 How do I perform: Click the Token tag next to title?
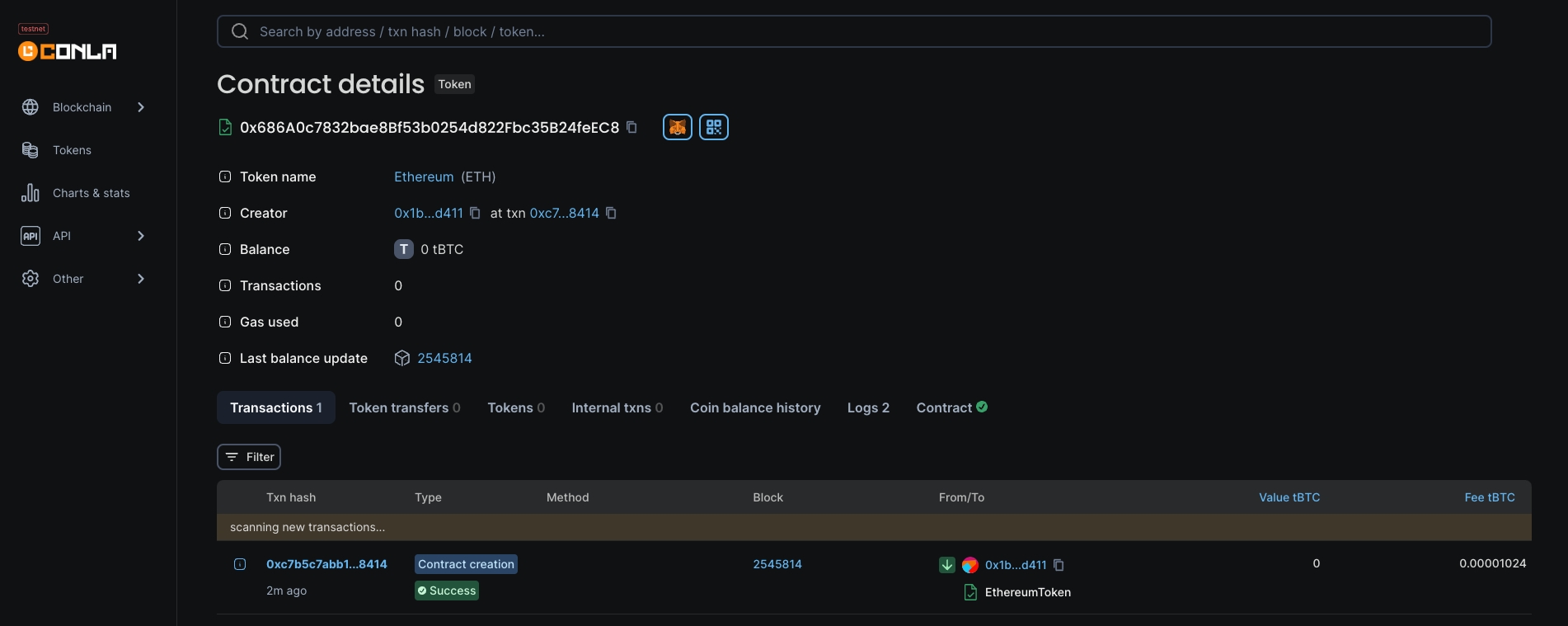454,84
